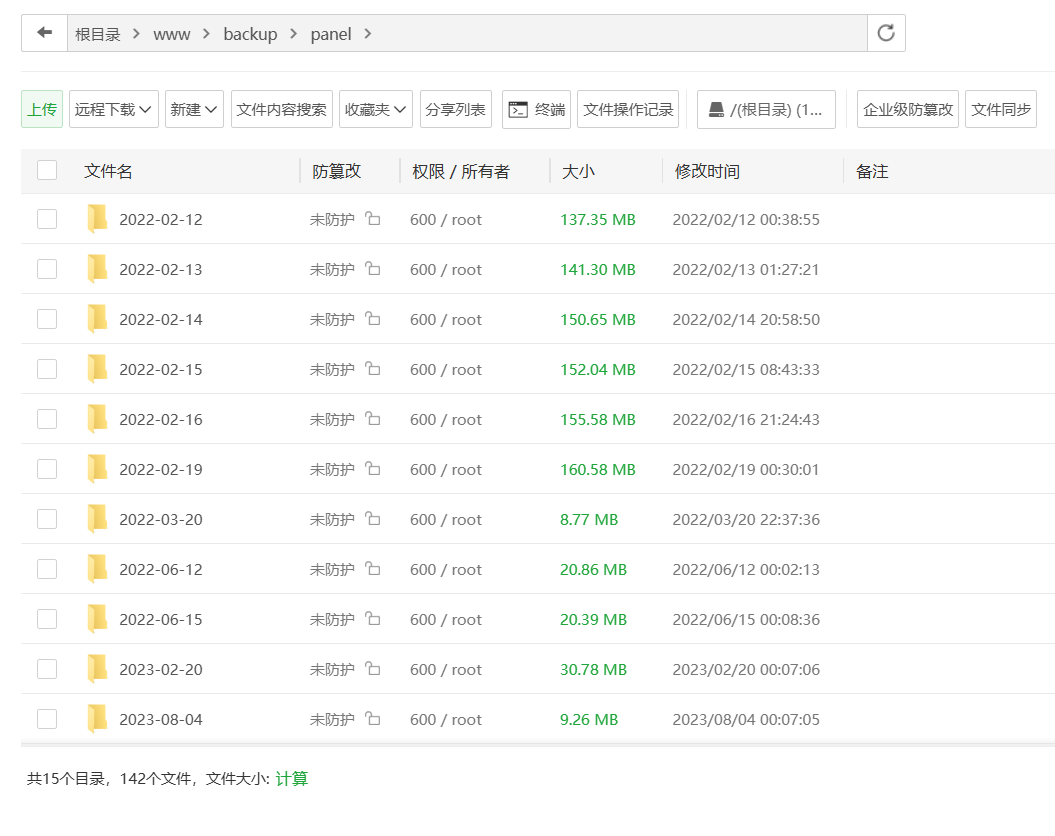Click chevron after panel in breadcrumb
Viewport: 1055px width, 836px height.
click(367, 34)
